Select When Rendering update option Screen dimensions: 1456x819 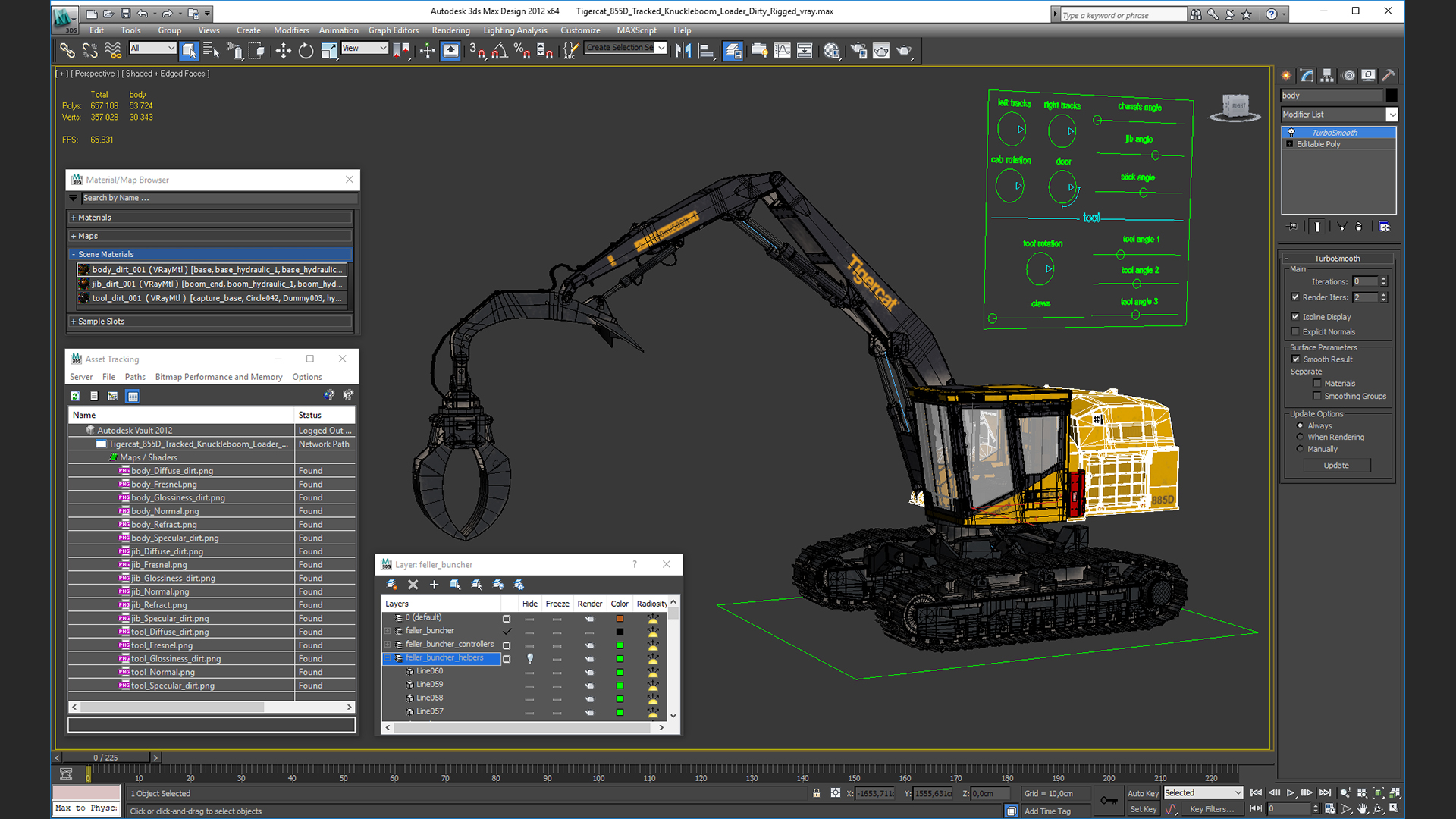pos(1301,437)
